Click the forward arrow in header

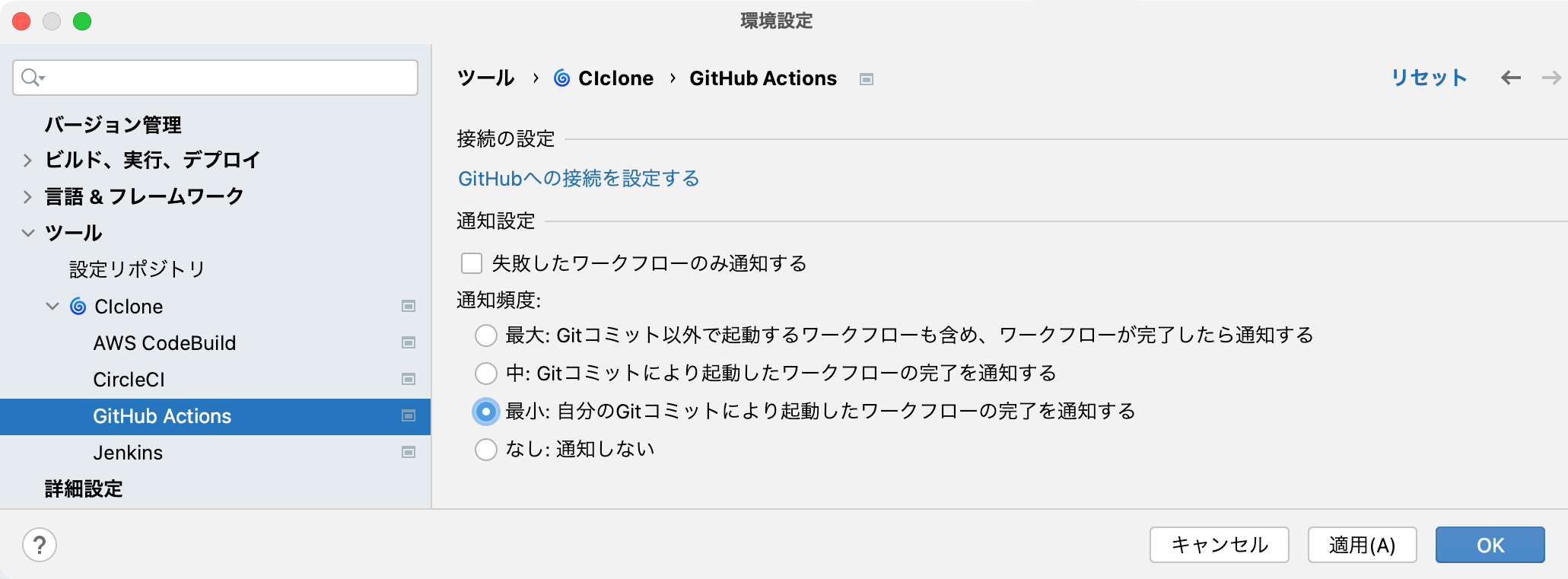[1551, 78]
